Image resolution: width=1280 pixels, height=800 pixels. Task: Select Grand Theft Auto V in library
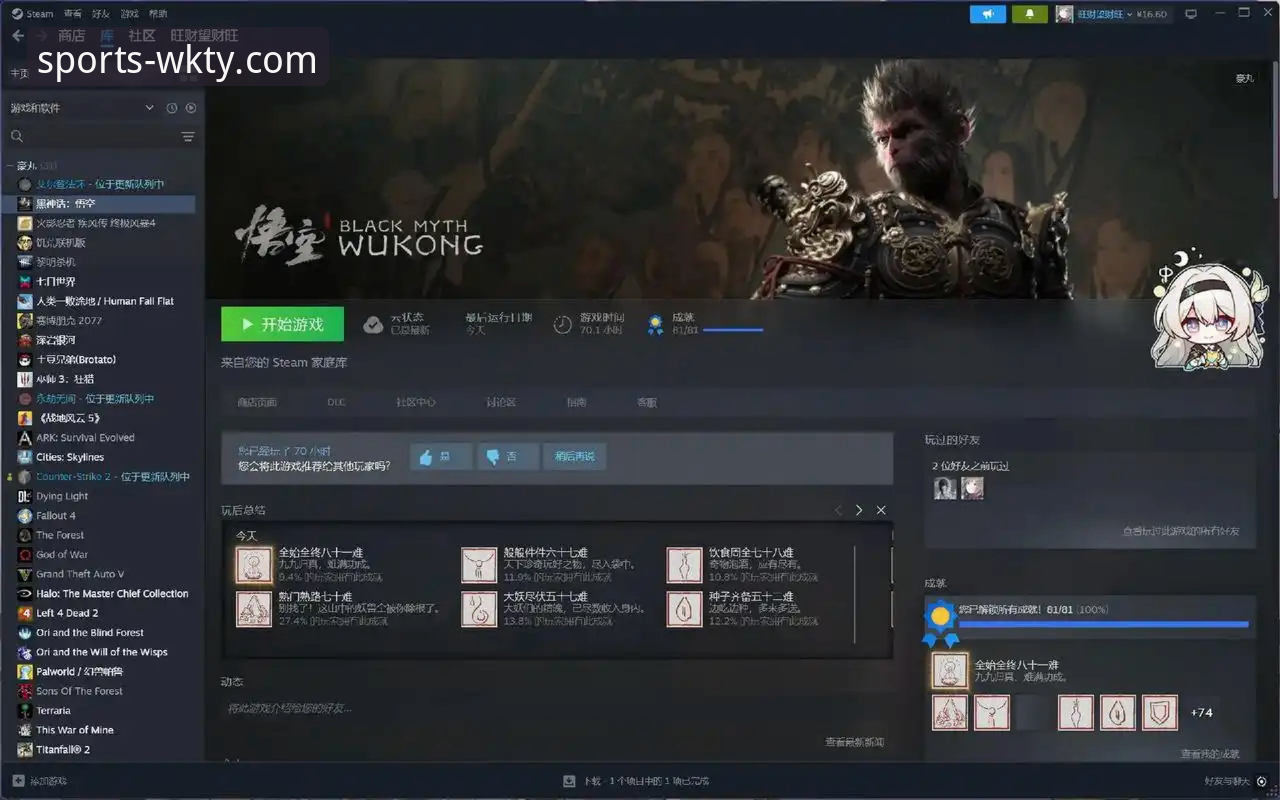[x=80, y=574]
